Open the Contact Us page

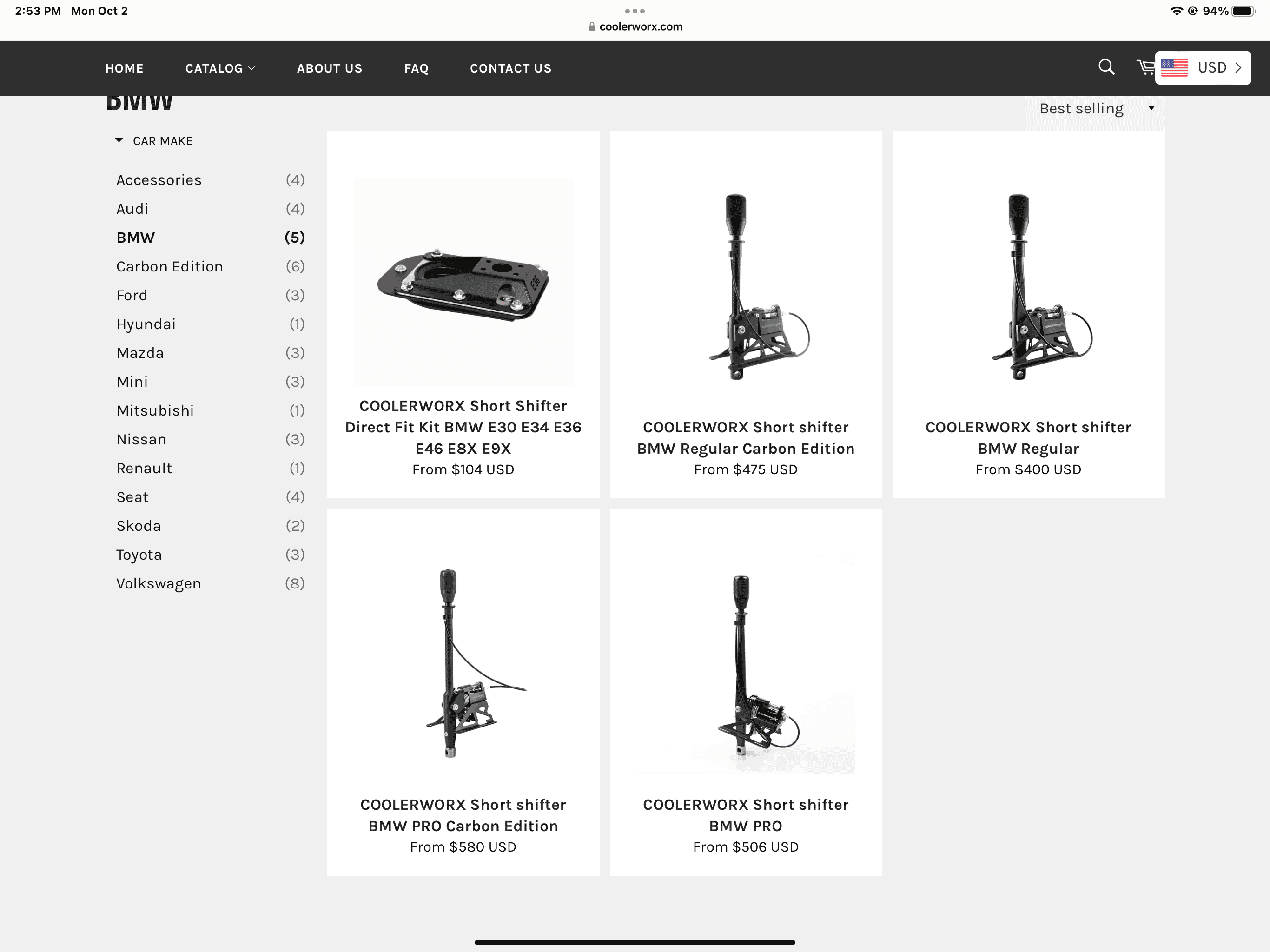(510, 68)
